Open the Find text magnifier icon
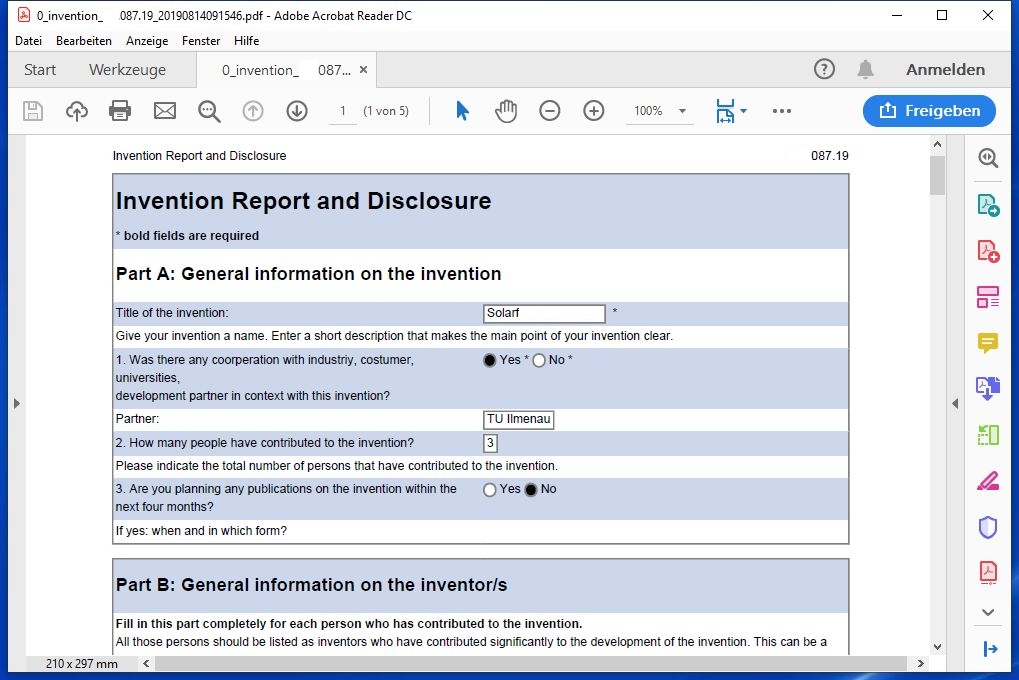 tap(209, 111)
